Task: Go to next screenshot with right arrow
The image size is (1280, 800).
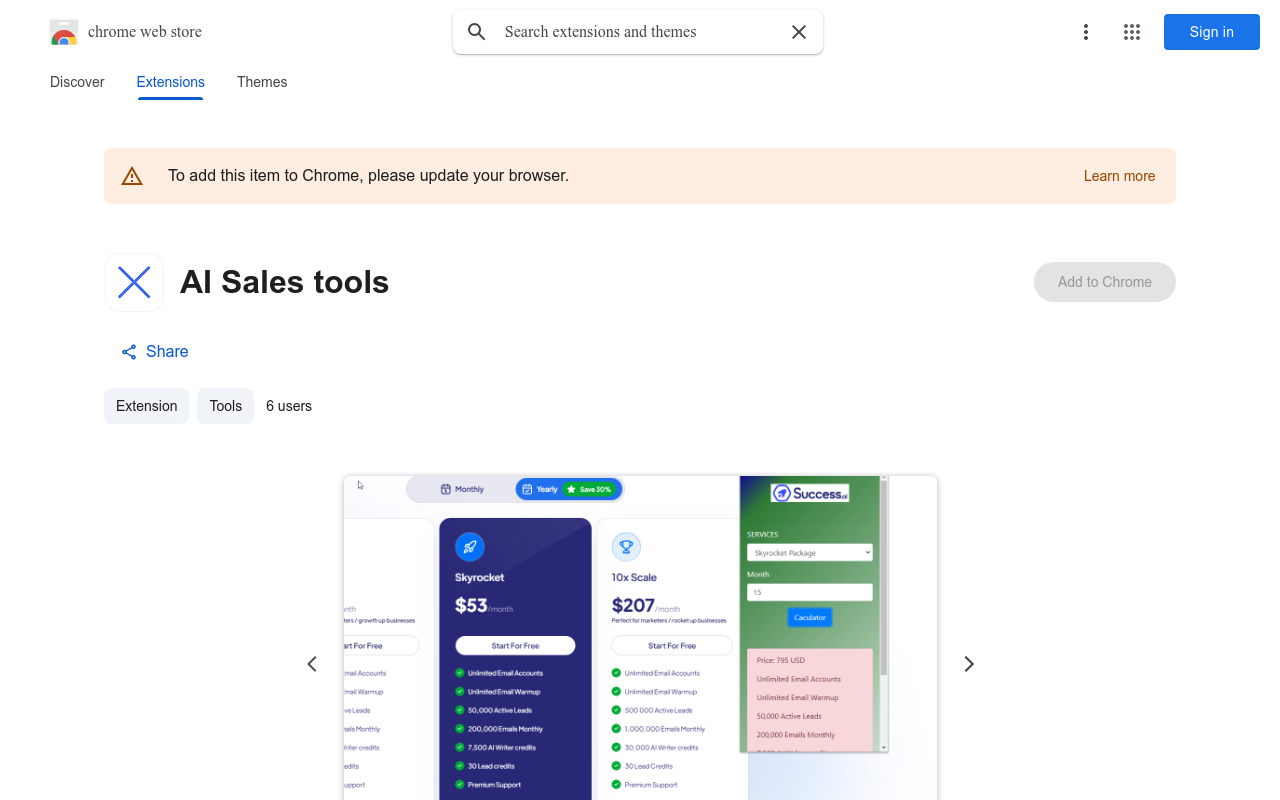Action: 968,664
